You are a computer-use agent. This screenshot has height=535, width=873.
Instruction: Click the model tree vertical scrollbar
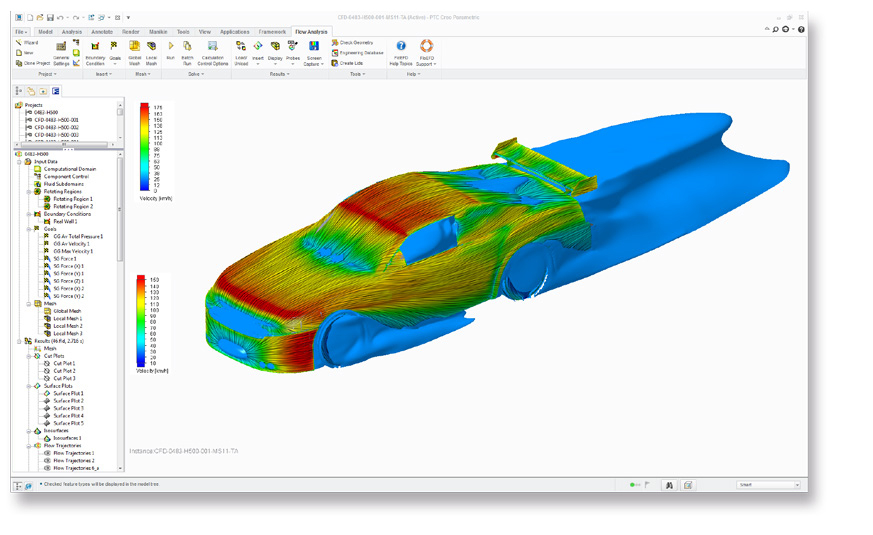120,207
